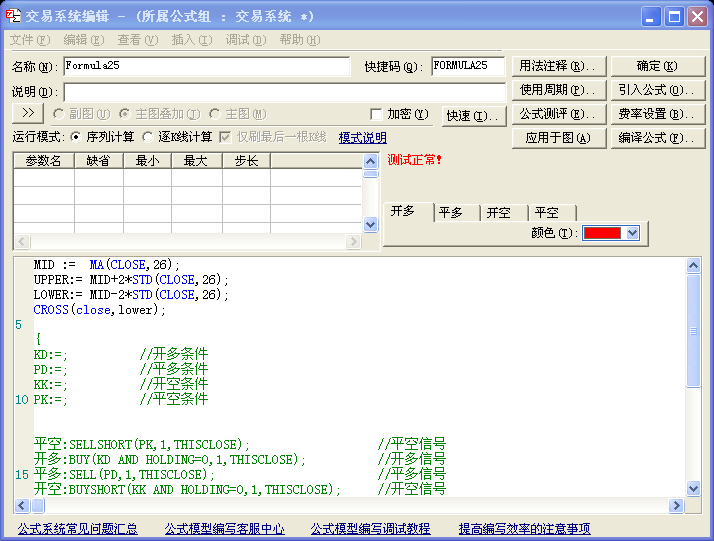This screenshot has width=714, height=541.
Task: Select 序列计算 run mode
Action: pyautogui.click(x=76, y=137)
